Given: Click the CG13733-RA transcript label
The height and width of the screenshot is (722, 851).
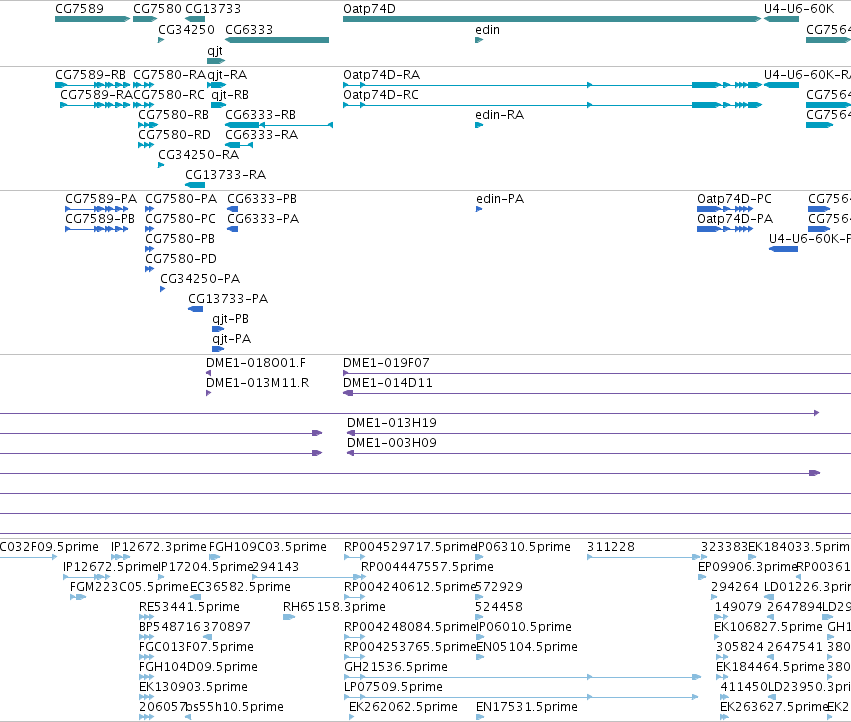Looking at the screenshot, I should click(x=226, y=175).
